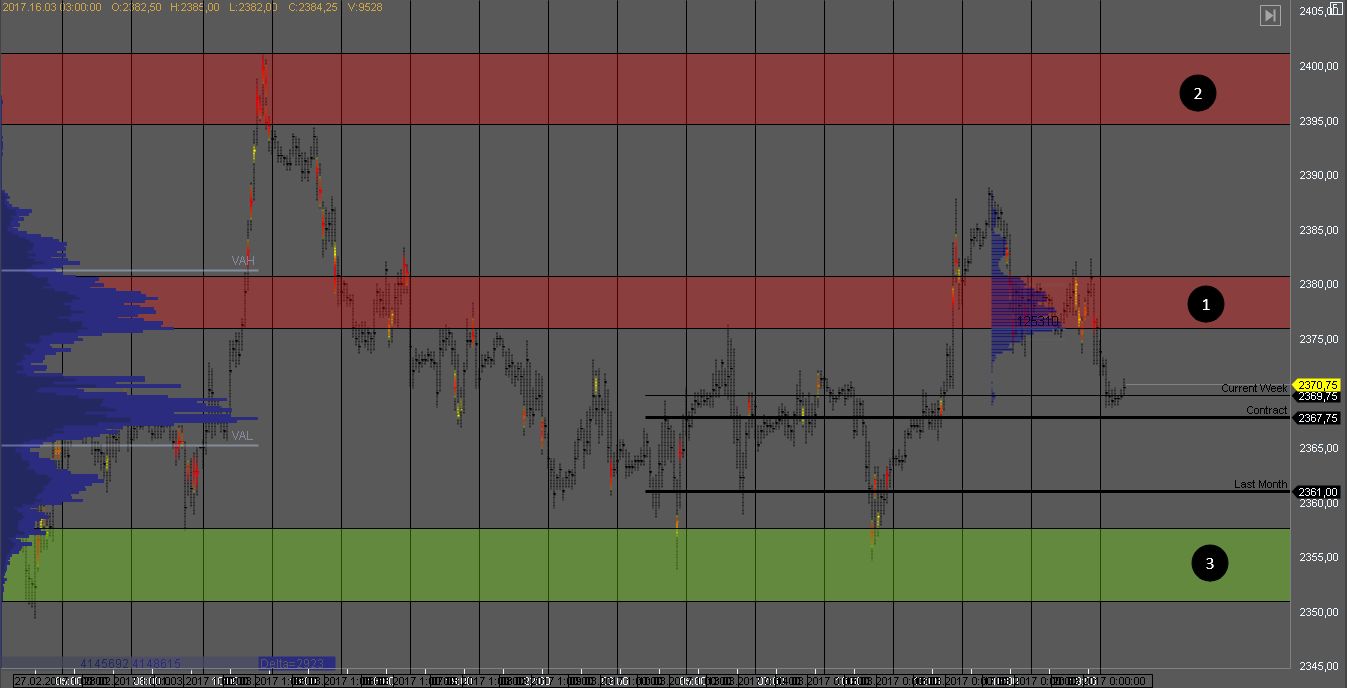Select the 2369,75 price level tag
The width and height of the screenshot is (1347, 688).
[1318, 396]
